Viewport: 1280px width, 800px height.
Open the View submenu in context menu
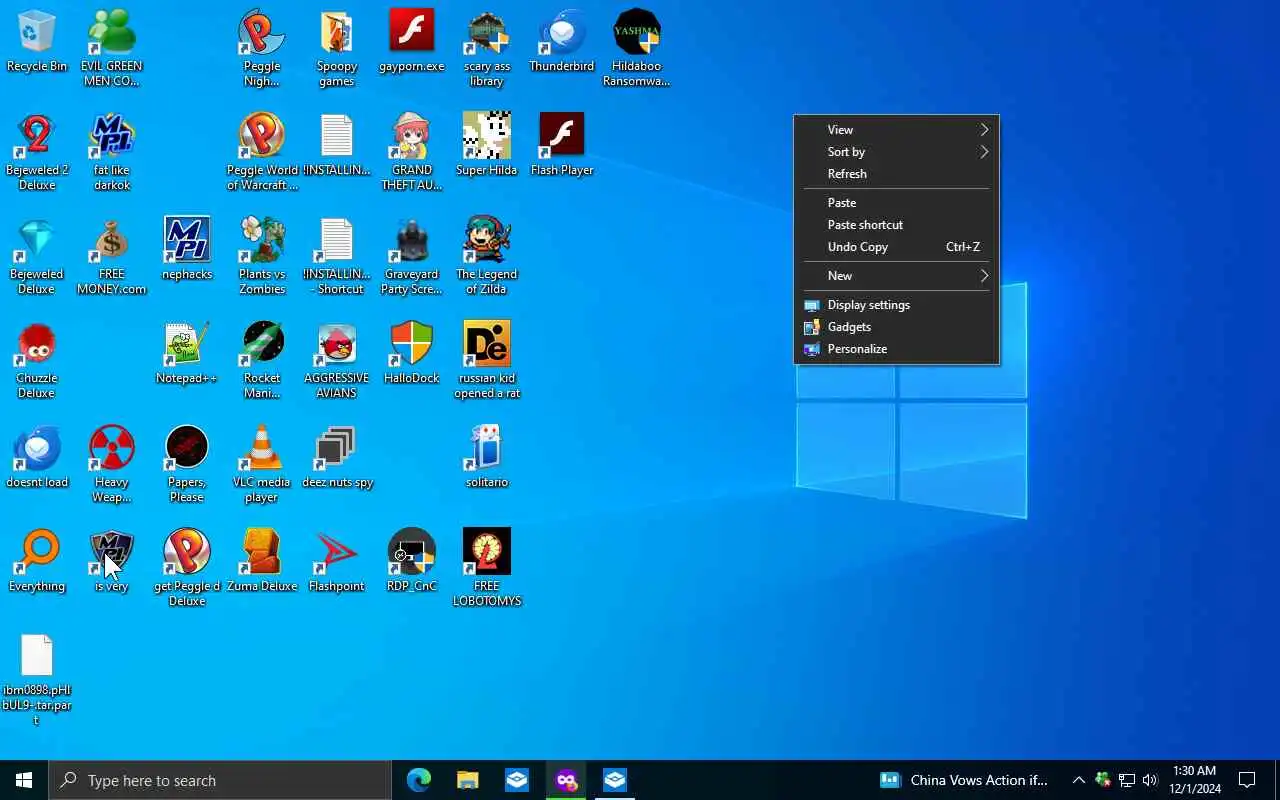pyautogui.click(x=897, y=130)
